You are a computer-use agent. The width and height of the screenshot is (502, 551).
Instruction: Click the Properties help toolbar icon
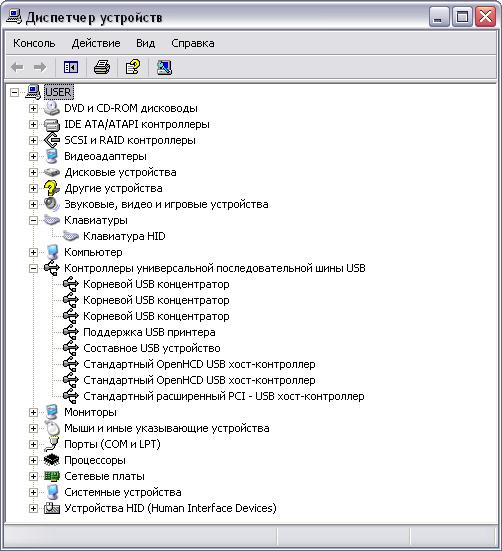click(133, 67)
